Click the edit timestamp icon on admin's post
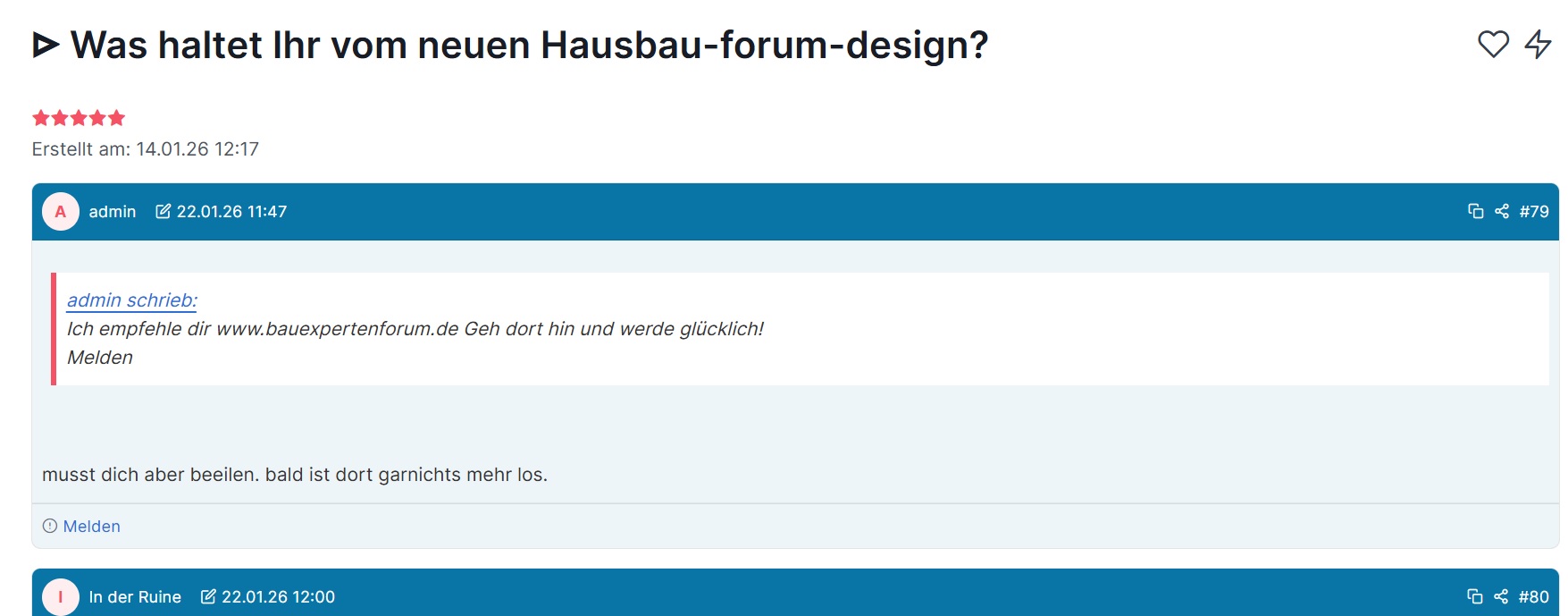The height and width of the screenshot is (616, 1568). coord(162,211)
